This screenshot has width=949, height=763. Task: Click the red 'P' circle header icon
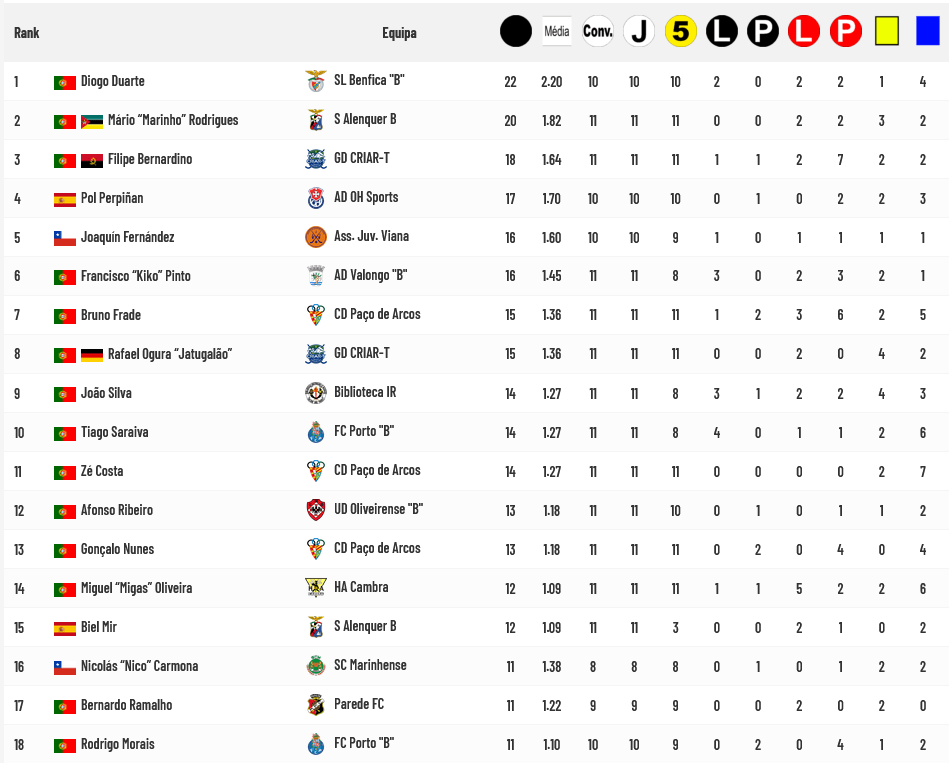click(x=845, y=32)
